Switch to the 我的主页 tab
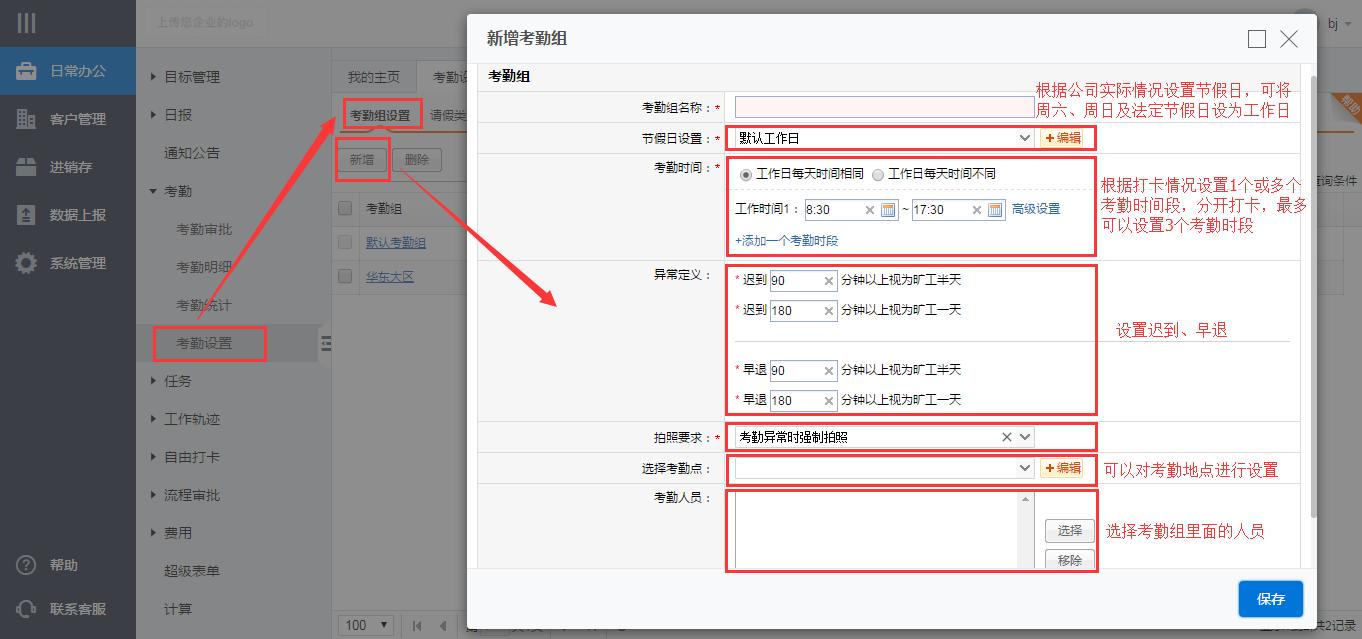 (x=373, y=77)
